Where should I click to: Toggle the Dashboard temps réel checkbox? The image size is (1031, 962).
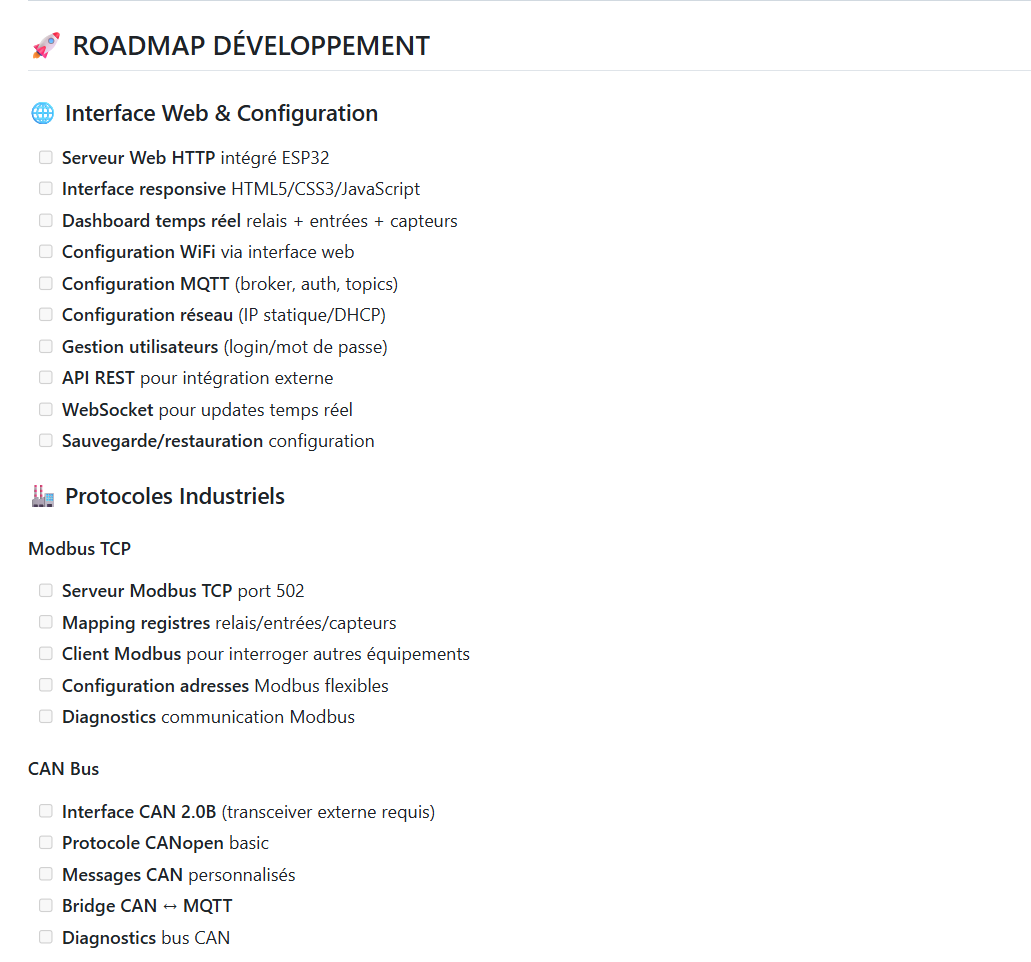click(46, 220)
